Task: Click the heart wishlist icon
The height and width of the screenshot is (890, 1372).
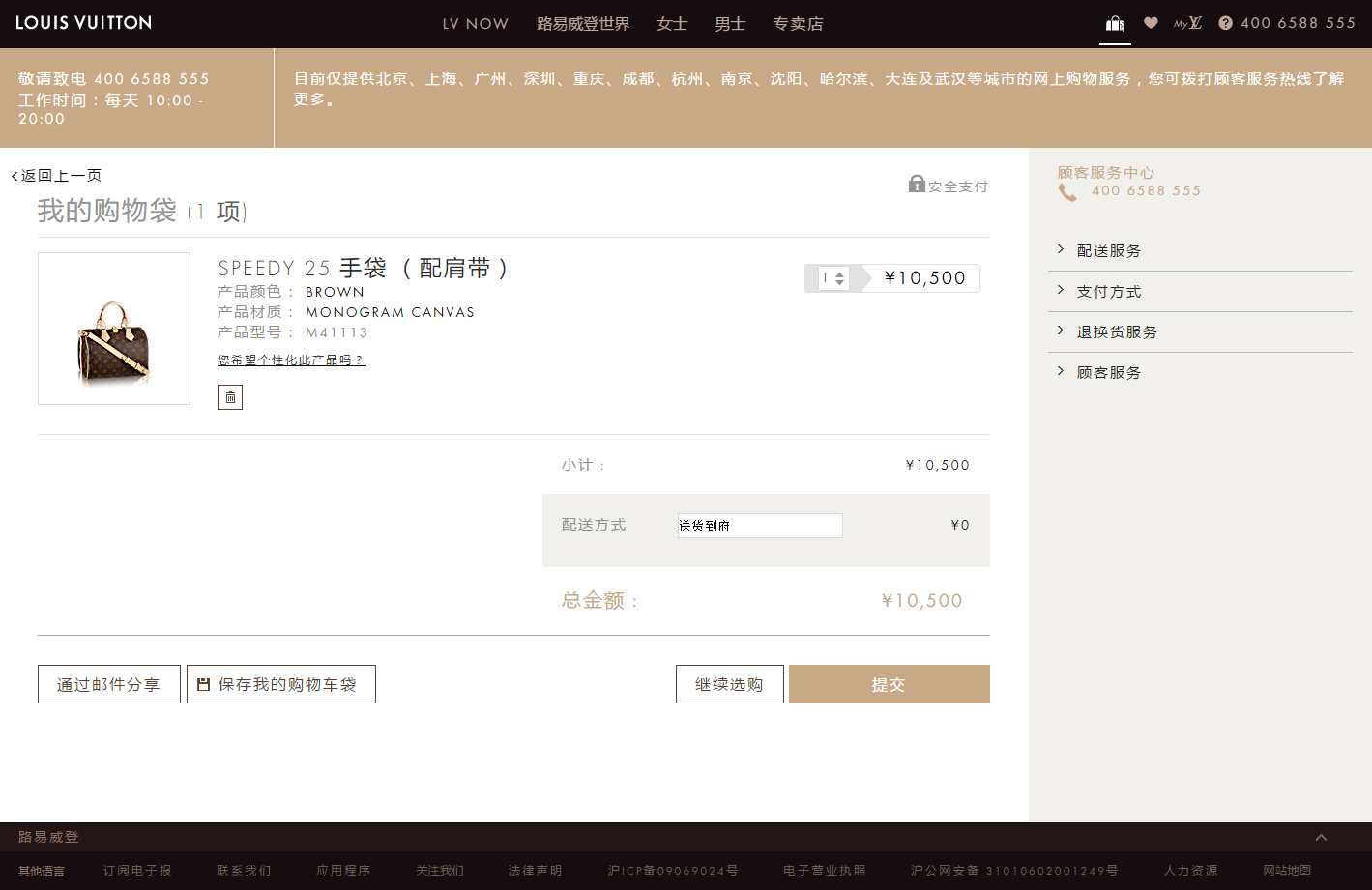Action: coord(1151,22)
